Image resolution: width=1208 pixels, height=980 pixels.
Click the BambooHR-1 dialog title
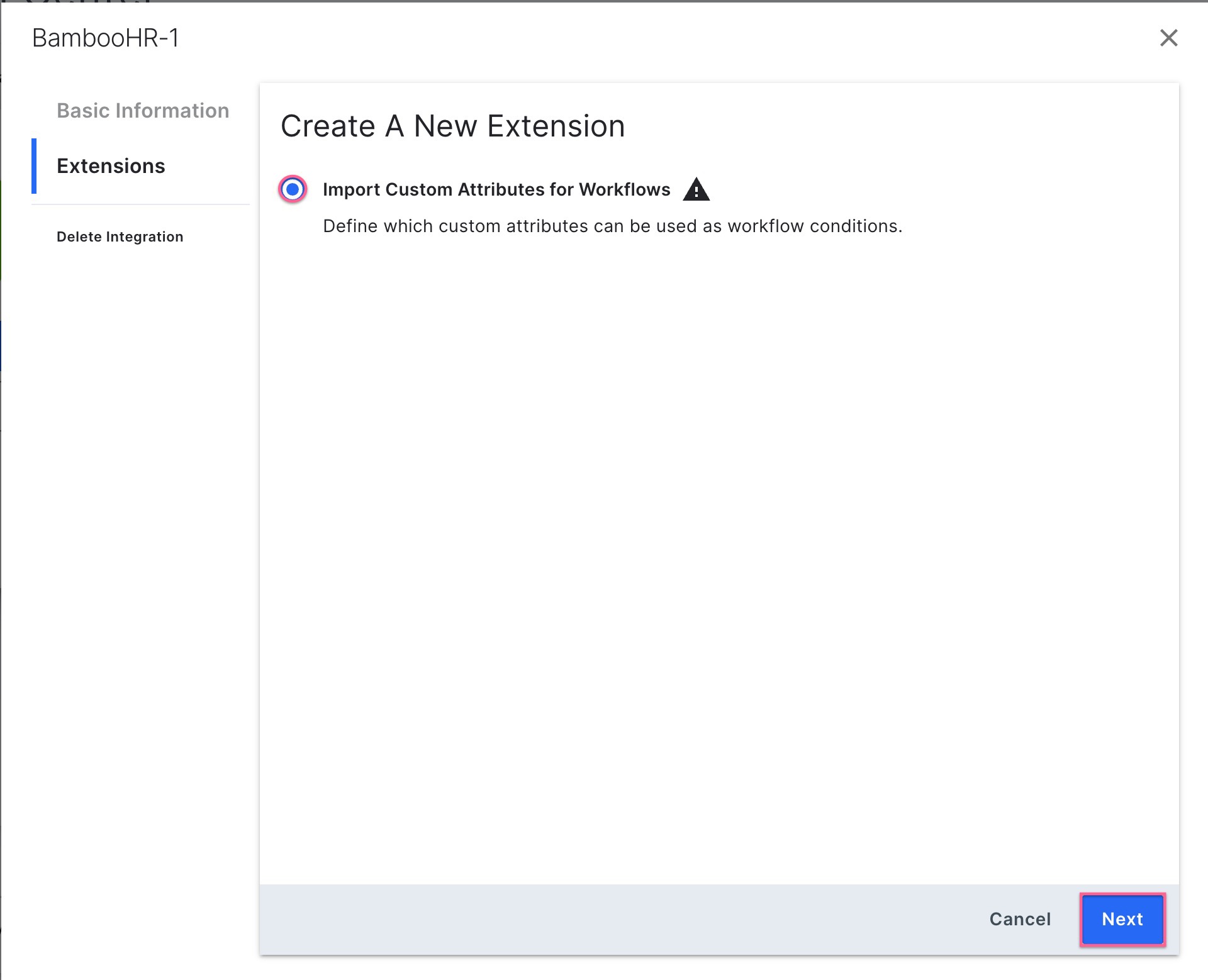pos(104,38)
